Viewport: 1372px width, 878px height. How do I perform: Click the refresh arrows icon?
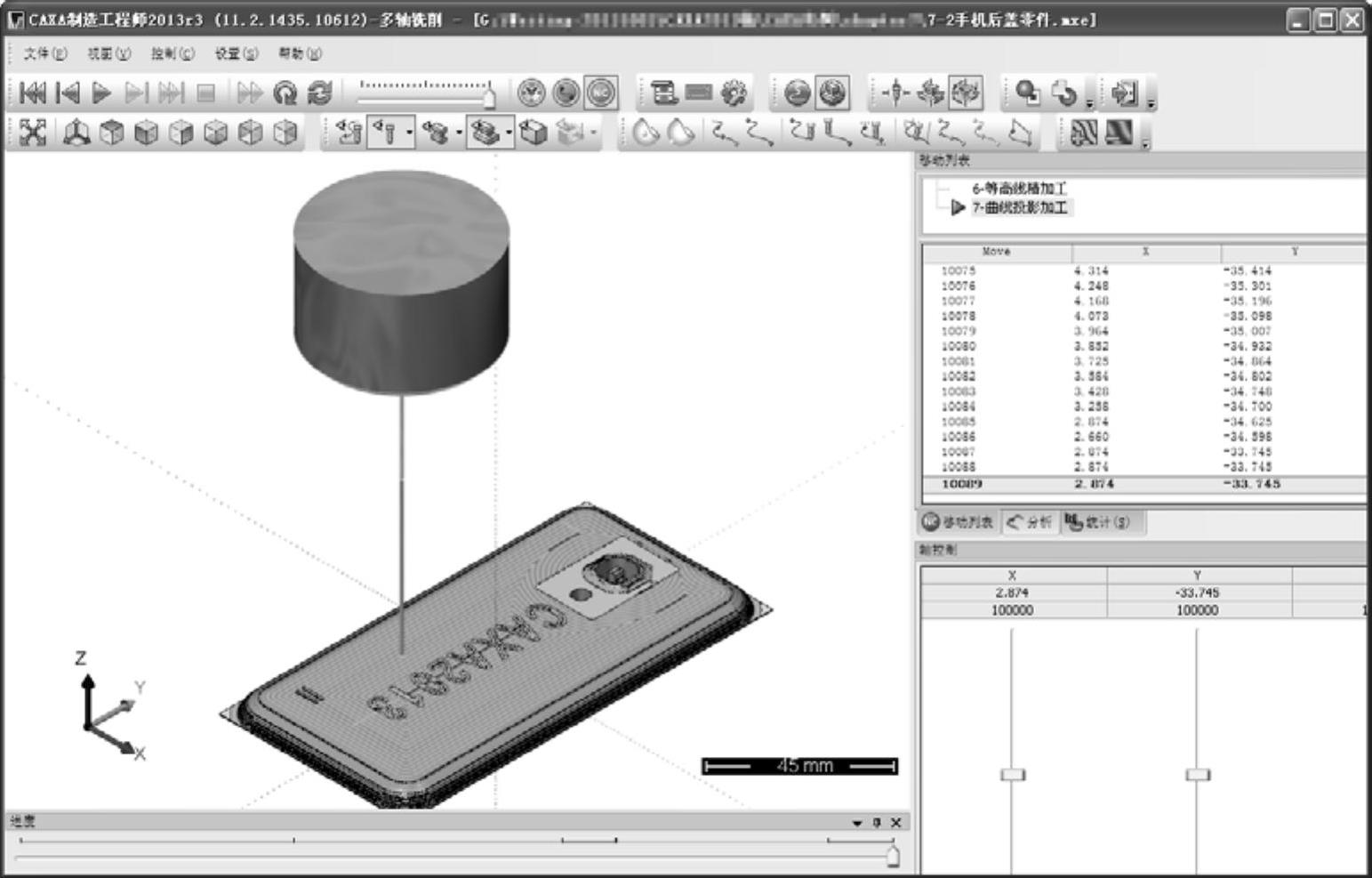click(319, 93)
